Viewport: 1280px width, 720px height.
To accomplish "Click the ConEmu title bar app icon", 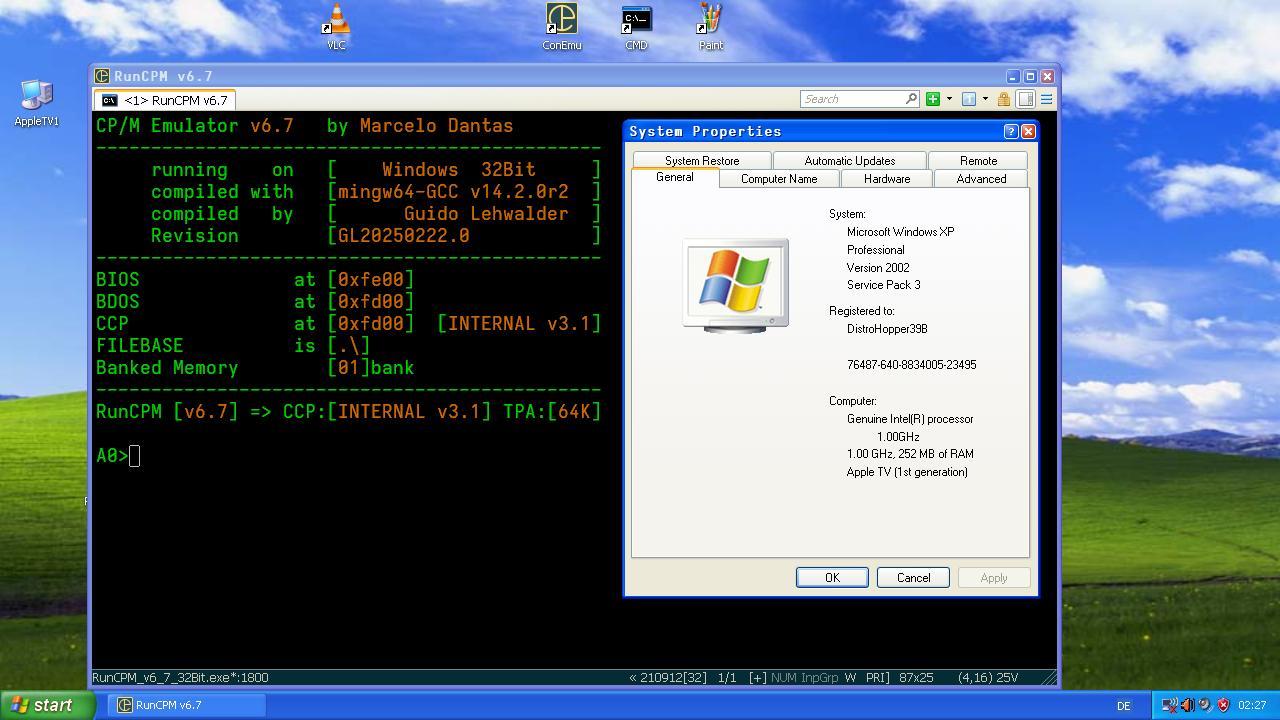I will tap(101, 76).
